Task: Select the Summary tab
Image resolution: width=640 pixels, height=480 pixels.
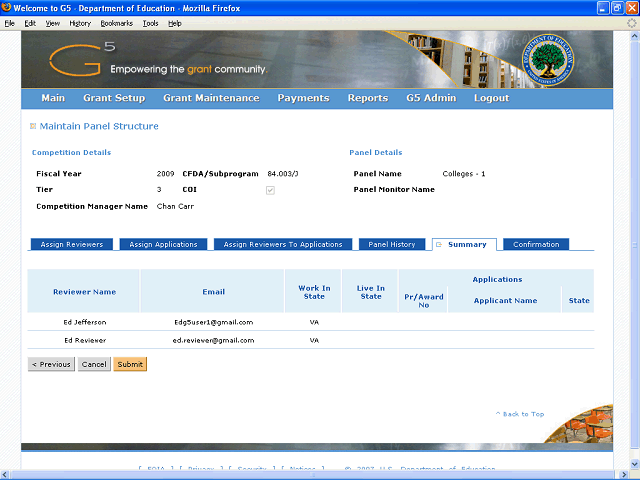Action: [464, 244]
